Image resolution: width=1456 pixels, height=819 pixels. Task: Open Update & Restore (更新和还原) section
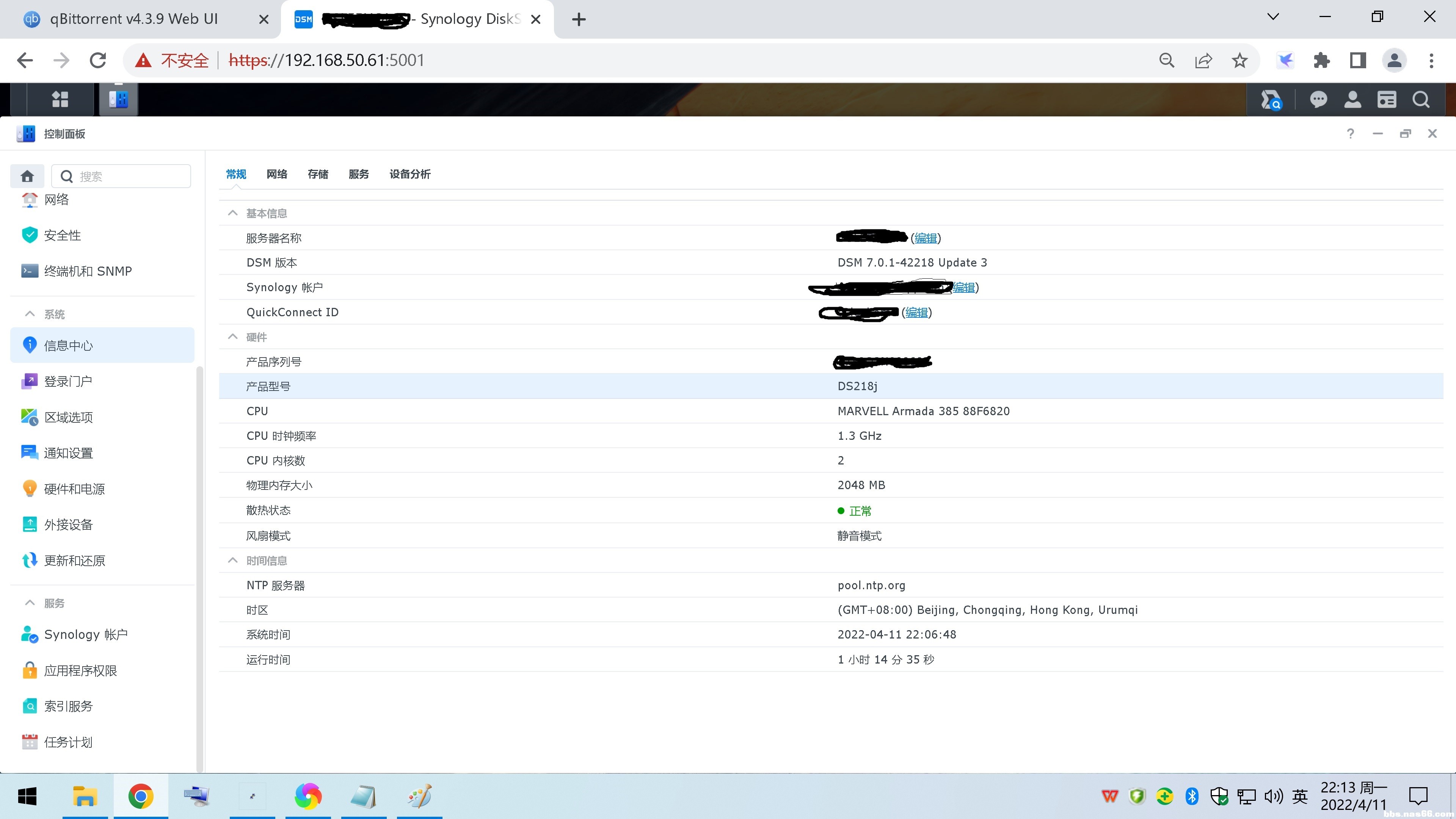tap(74, 561)
